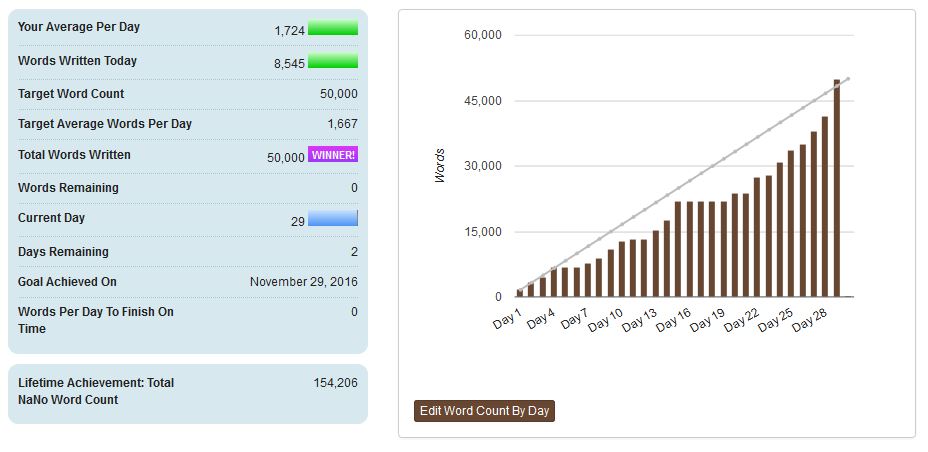Click the green Words Written Today bar
This screenshot has width=928, height=452.
tap(333, 62)
